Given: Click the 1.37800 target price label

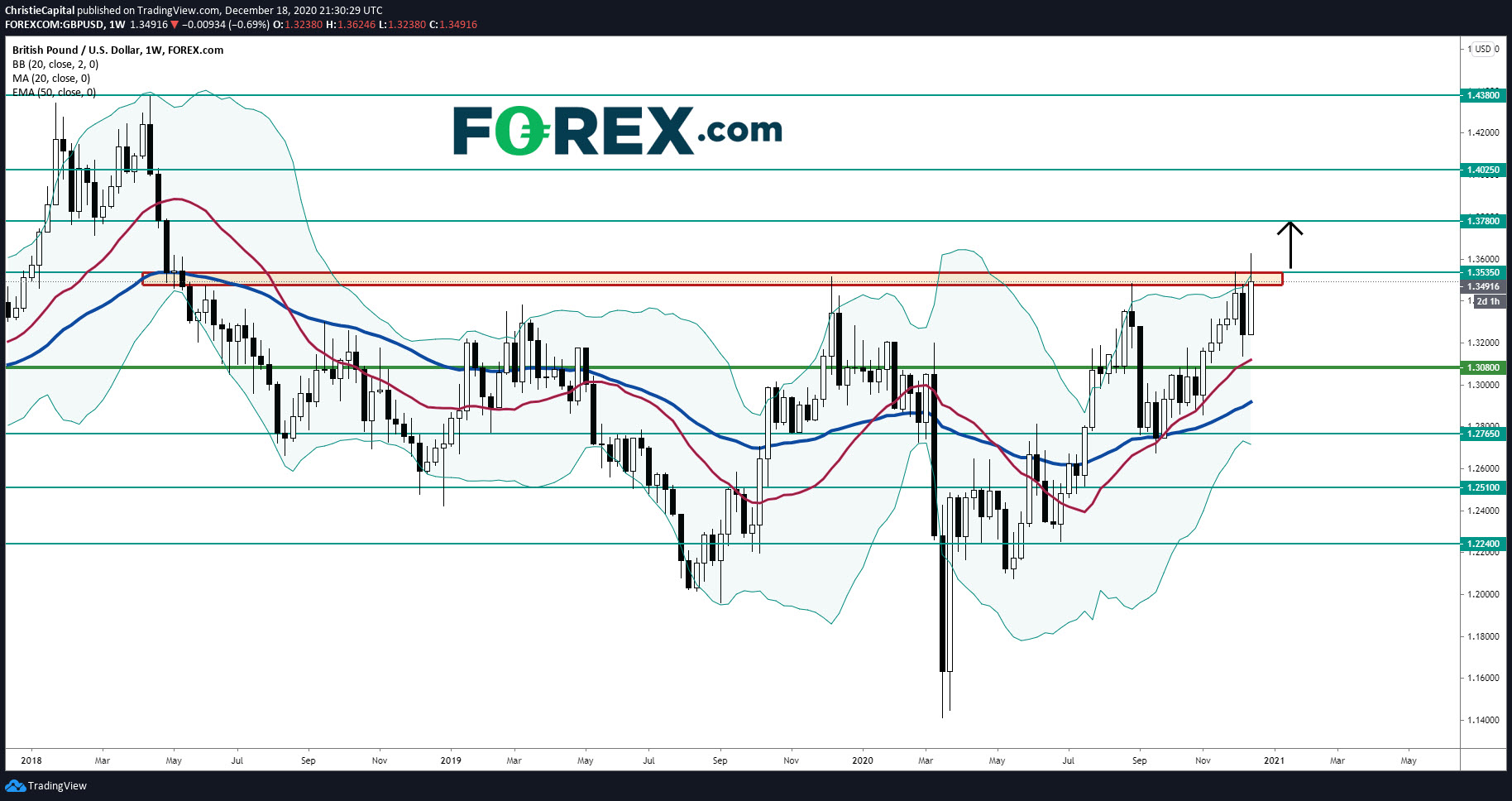Looking at the screenshot, I should pyautogui.click(x=1482, y=221).
